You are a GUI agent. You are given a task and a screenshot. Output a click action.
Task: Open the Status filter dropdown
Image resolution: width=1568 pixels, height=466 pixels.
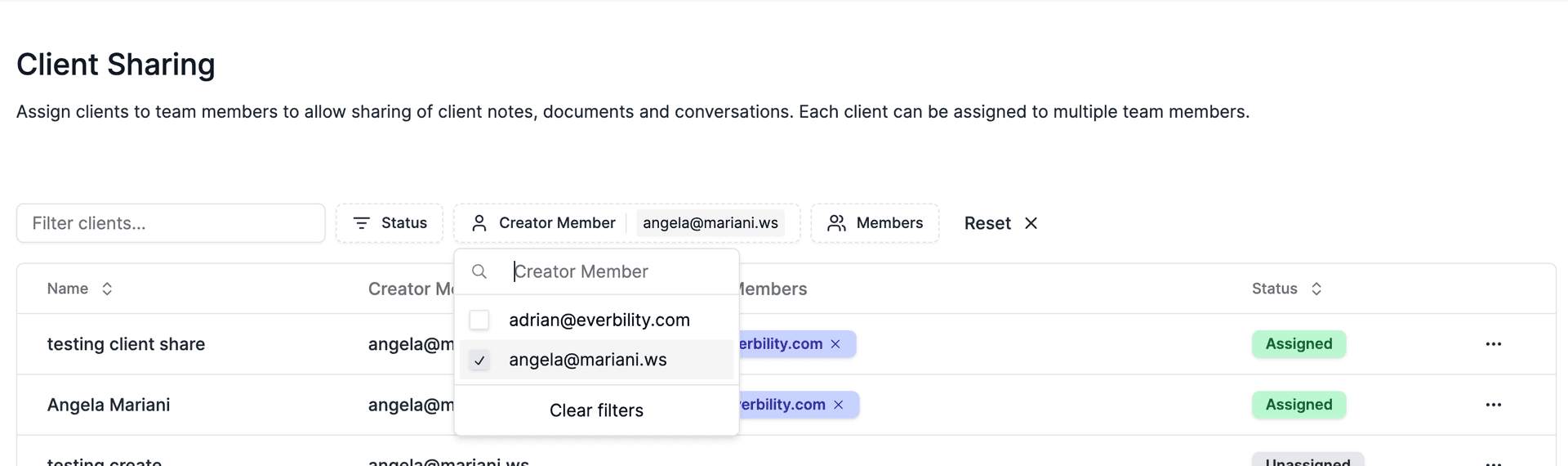pyautogui.click(x=390, y=223)
